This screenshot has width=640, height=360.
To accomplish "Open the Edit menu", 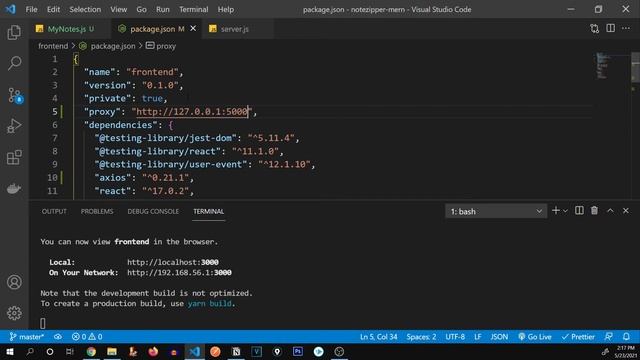I will (x=53, y=9).
